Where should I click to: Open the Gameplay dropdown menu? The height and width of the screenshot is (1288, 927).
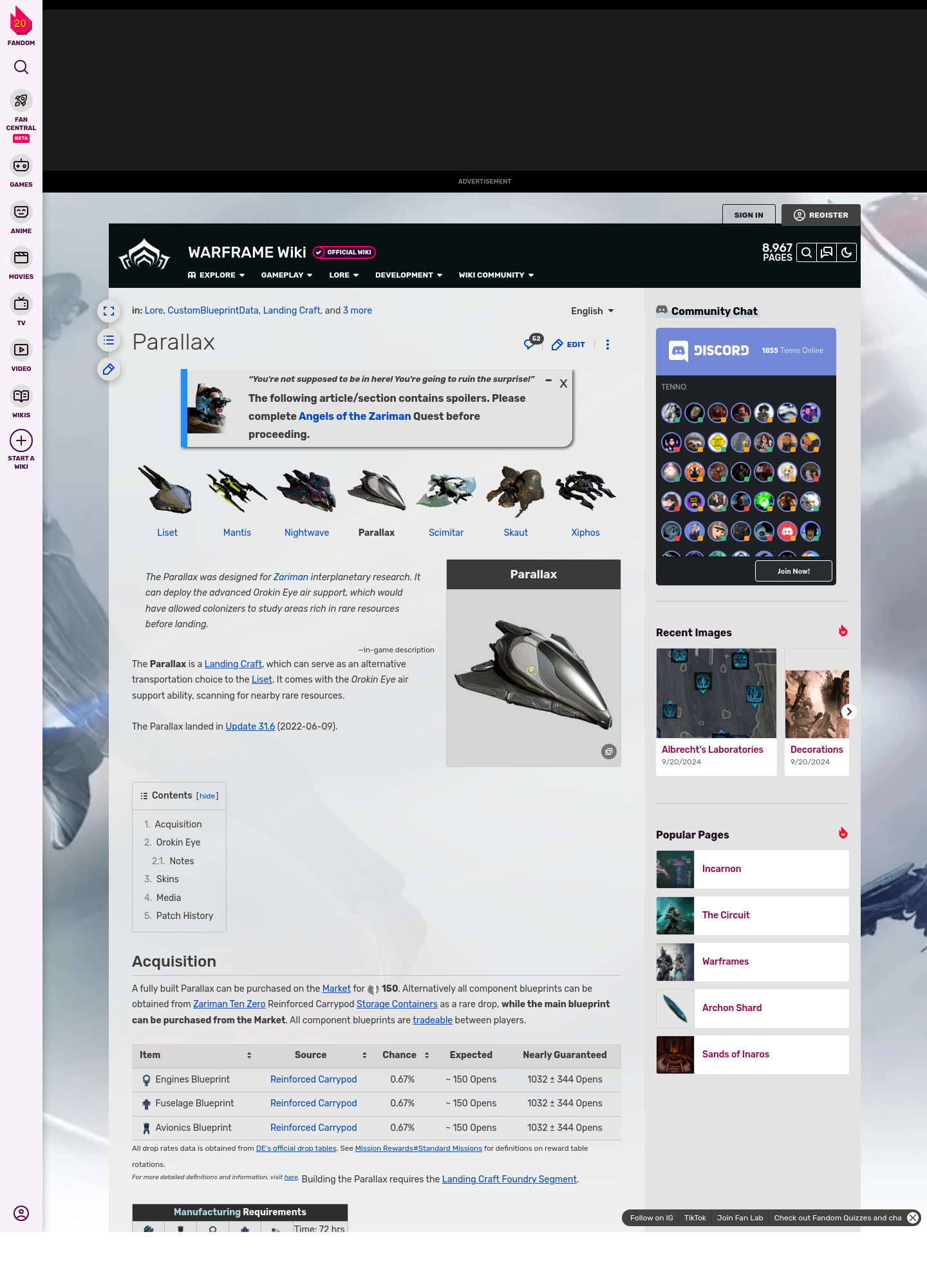coord(286,275)
